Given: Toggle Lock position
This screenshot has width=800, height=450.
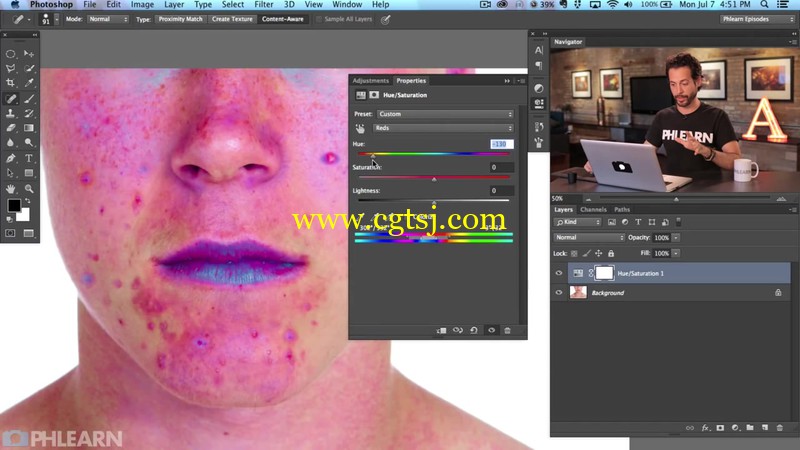Looking at the screenshot, I should [598, 254].
